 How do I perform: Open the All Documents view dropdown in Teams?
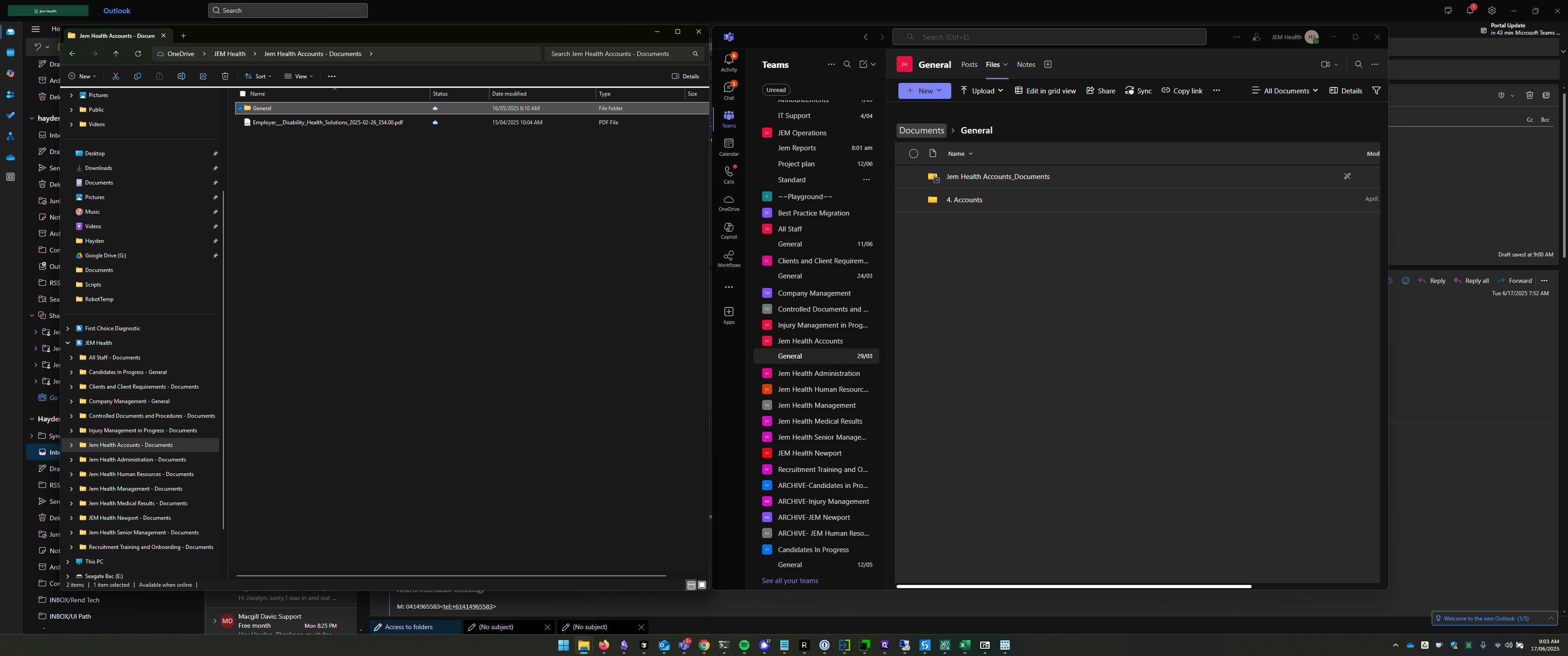(1285, 91)
